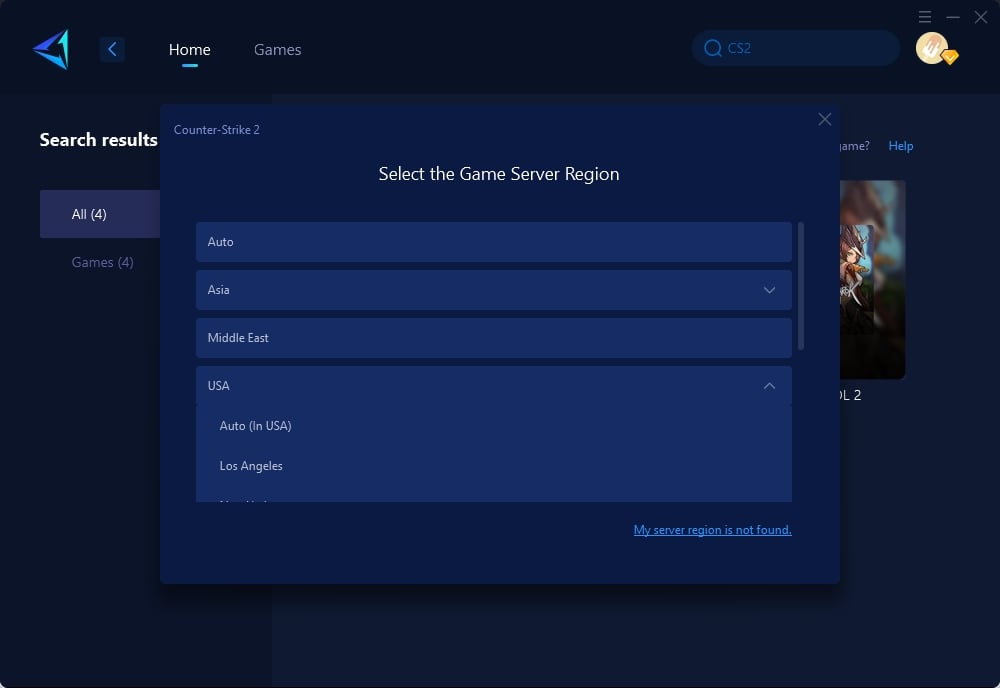Choose the Auto server region
This screenshot has width=1000, height=688.
[x=494, y=242]
